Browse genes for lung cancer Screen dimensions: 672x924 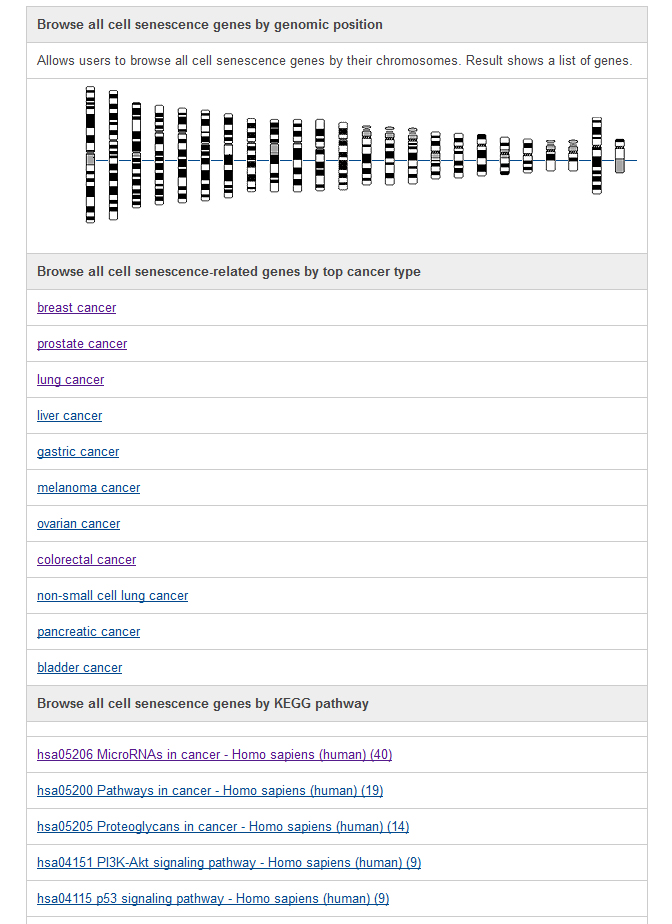pyautogui.click(x=71, y=380)
